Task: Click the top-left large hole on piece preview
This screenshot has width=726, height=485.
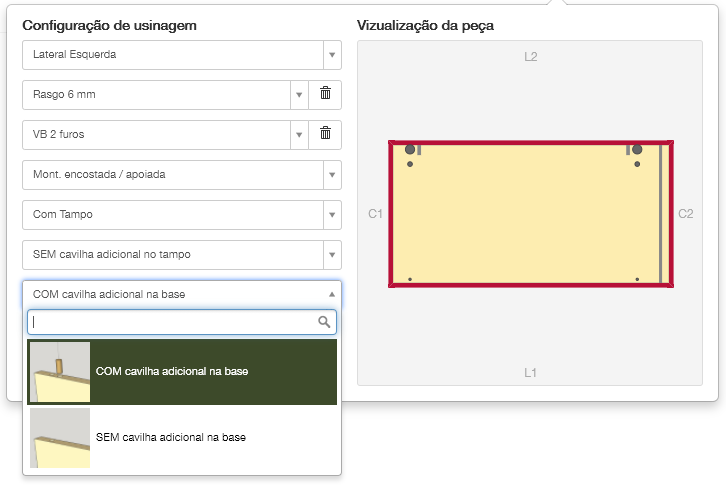Action: point(410,150)
